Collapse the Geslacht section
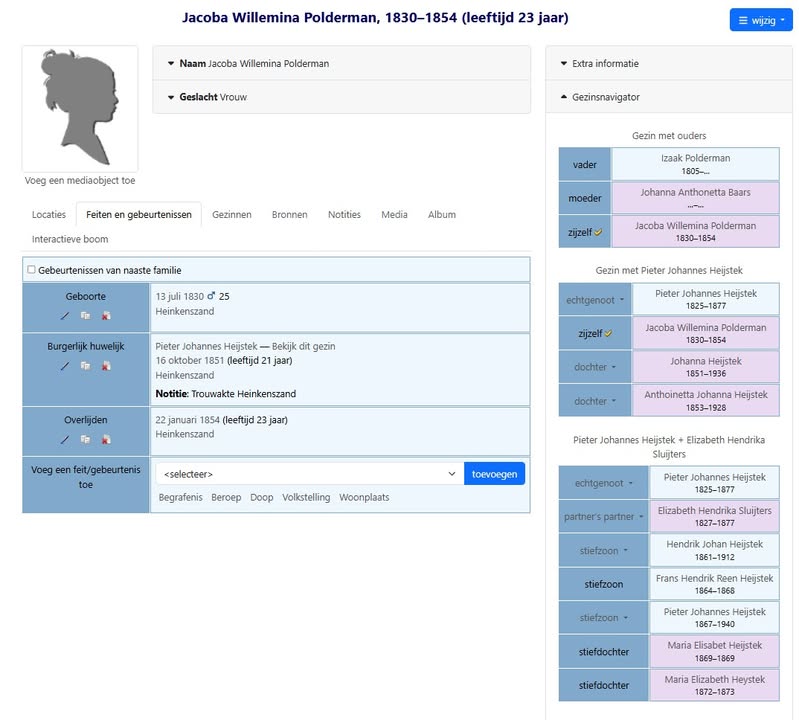 pos(171,97)
